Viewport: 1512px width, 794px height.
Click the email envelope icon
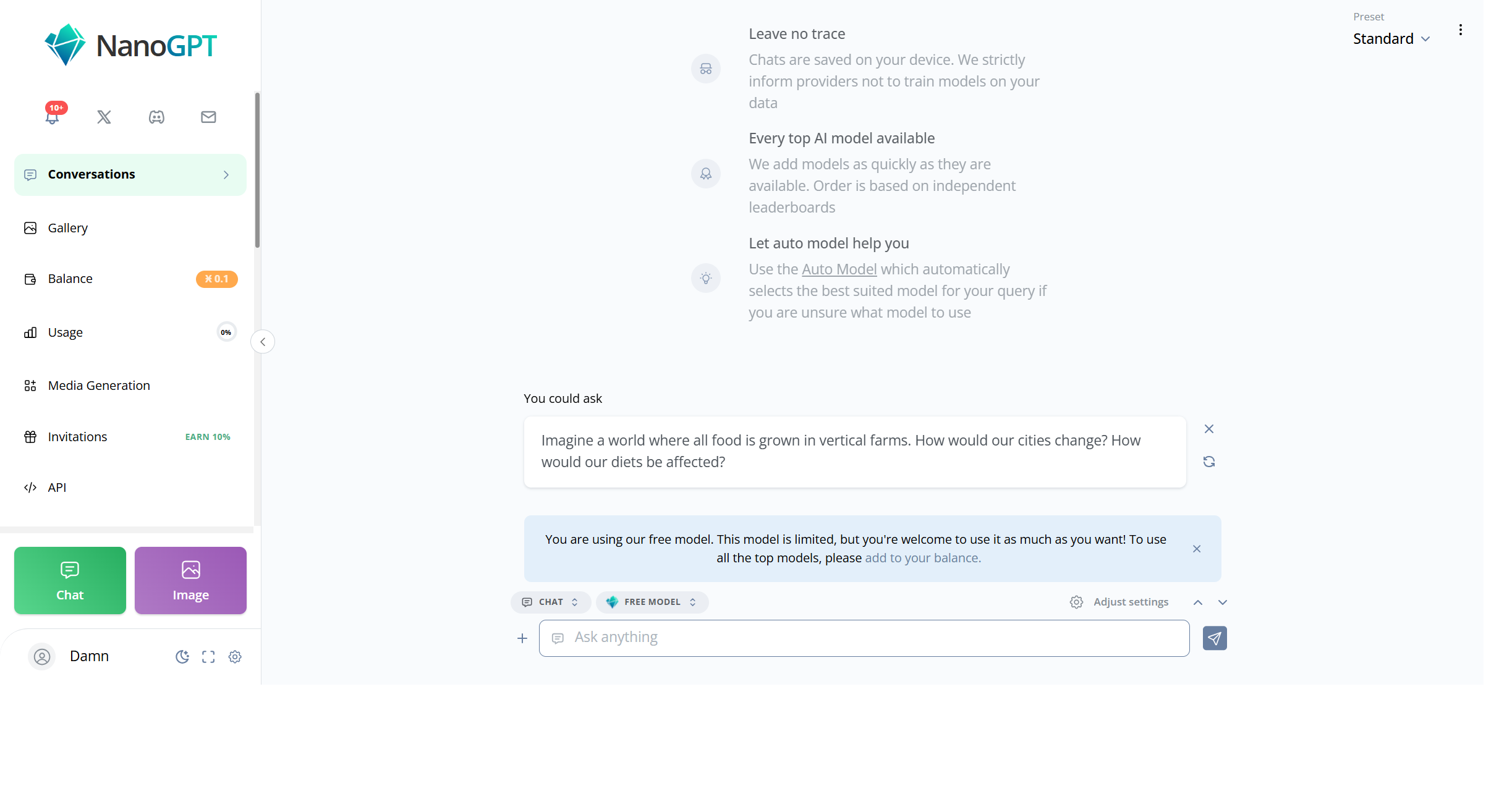pos(208,117)
